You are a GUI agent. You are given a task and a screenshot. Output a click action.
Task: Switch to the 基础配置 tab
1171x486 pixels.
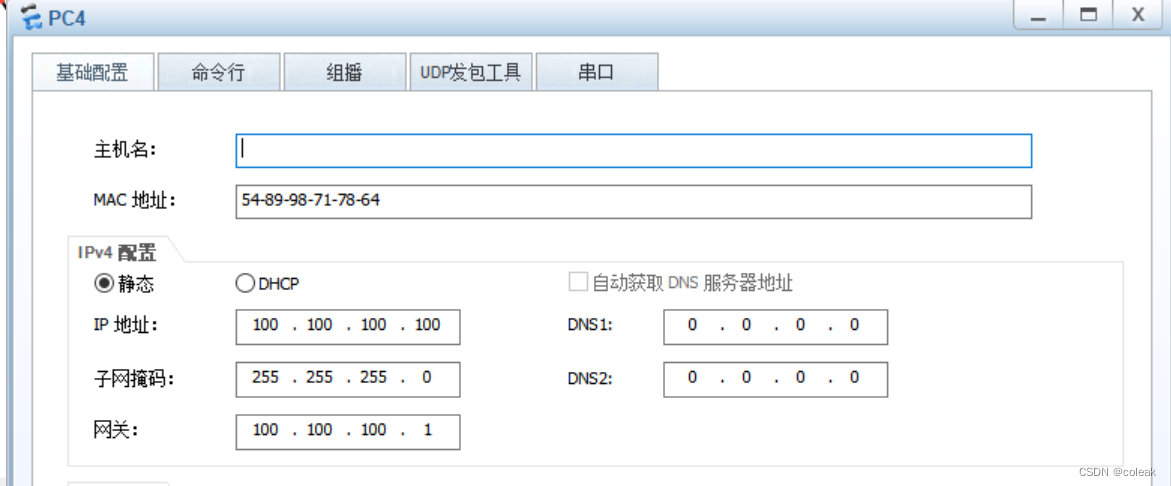(x=93, y=72)
